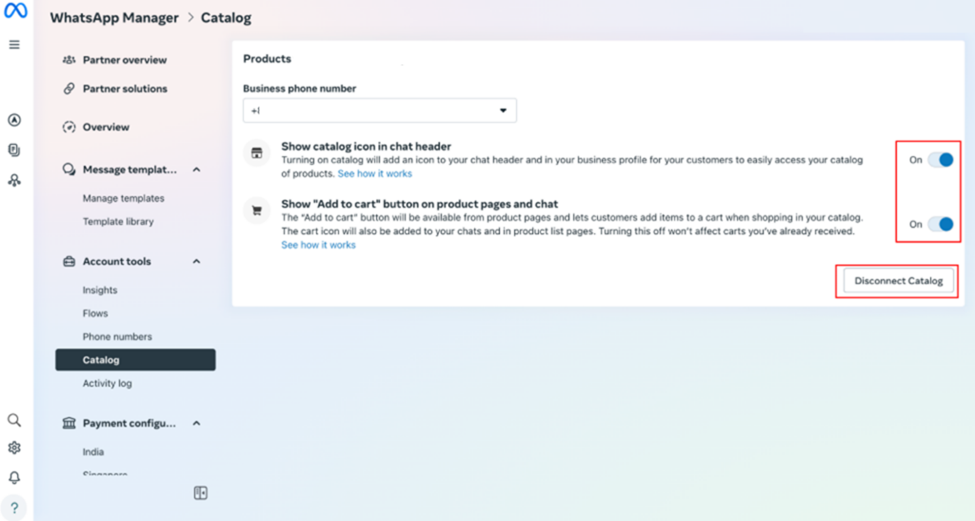
Task: Click the storefront catalog icon
Action: (x=257, y=153)
